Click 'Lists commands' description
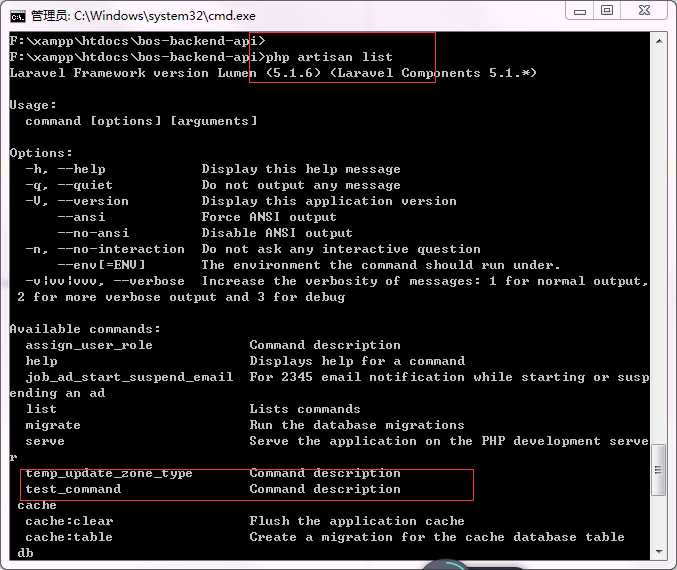This screenshot has height=570, width=677. pos(305,409)
